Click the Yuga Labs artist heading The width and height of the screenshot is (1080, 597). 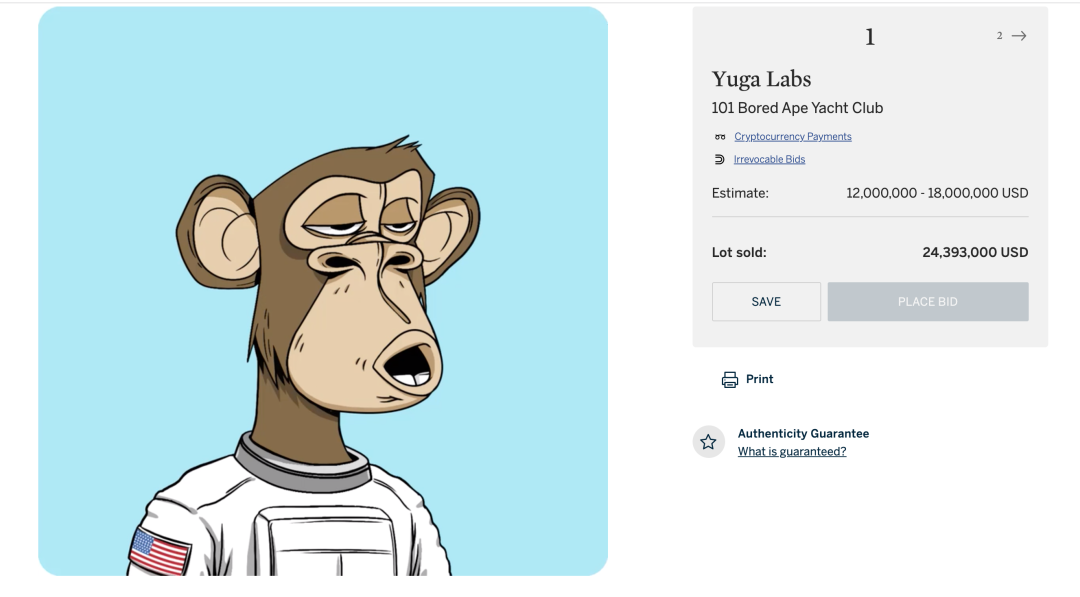click(x=761, y=79)
